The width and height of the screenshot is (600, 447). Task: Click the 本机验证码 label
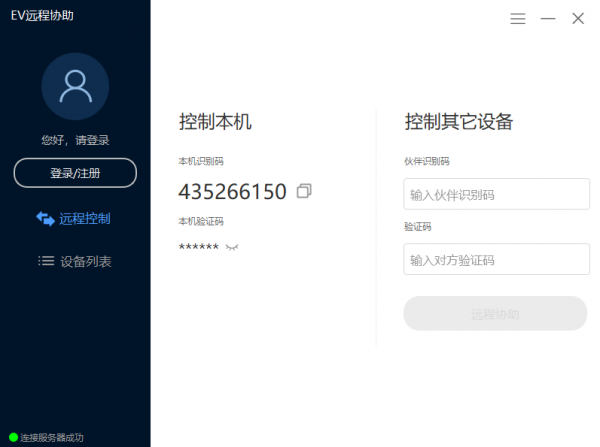[201, 221]
